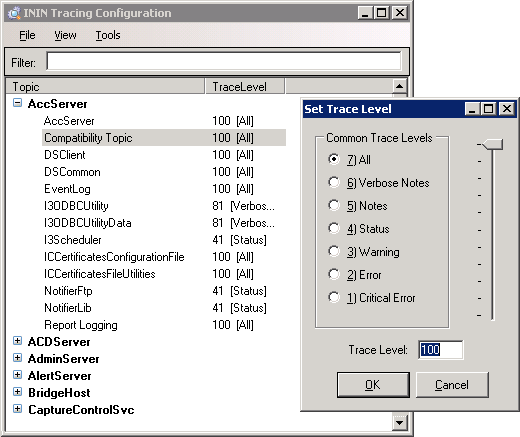The width and height of the screenshot is (520, 437).
Task: Expand the ACDServer node
Action: coord(17,341)
